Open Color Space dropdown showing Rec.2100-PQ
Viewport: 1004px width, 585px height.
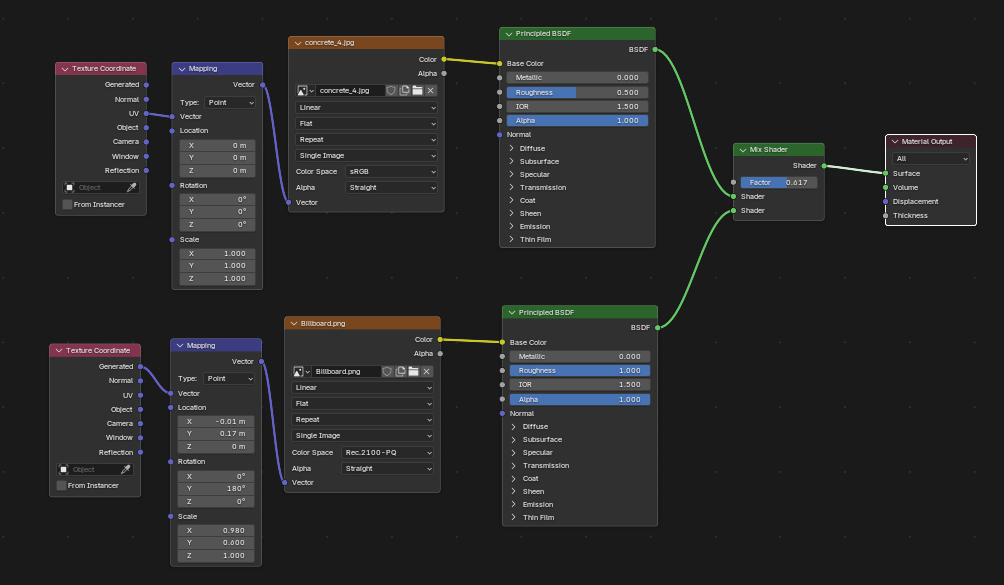(x=388, y=452)
